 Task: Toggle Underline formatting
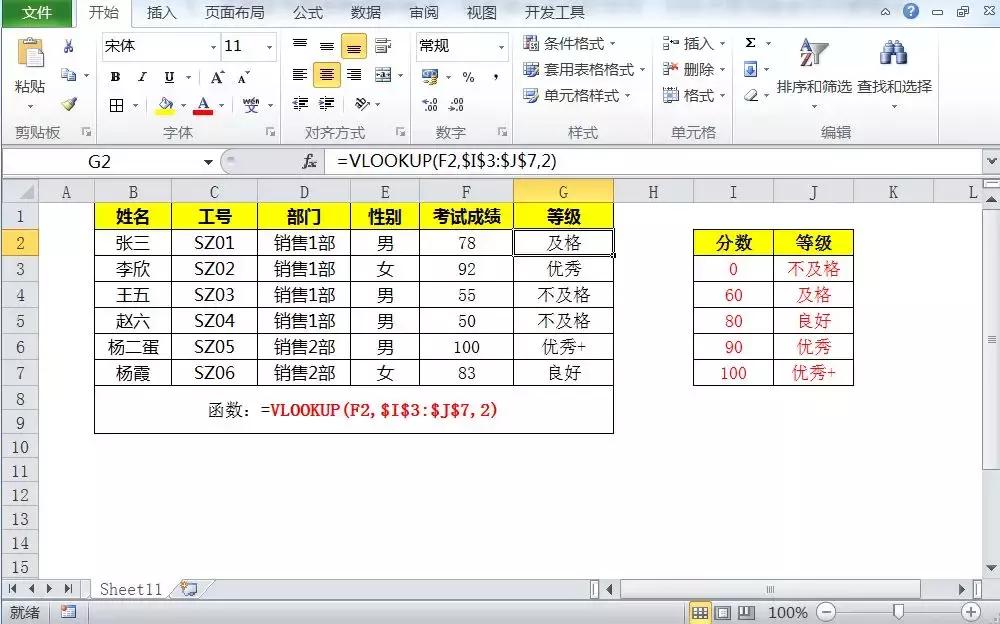click(170, 76)
